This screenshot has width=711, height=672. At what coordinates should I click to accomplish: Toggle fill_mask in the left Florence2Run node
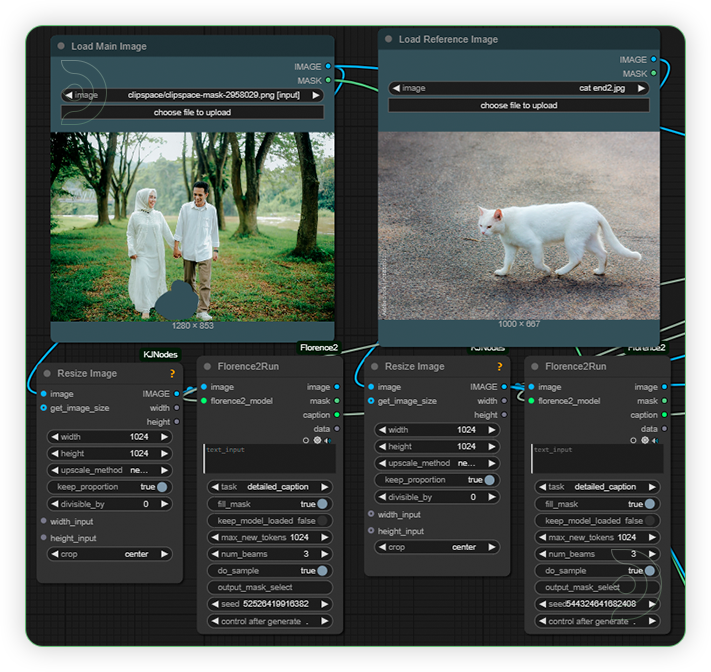[270, 504]
